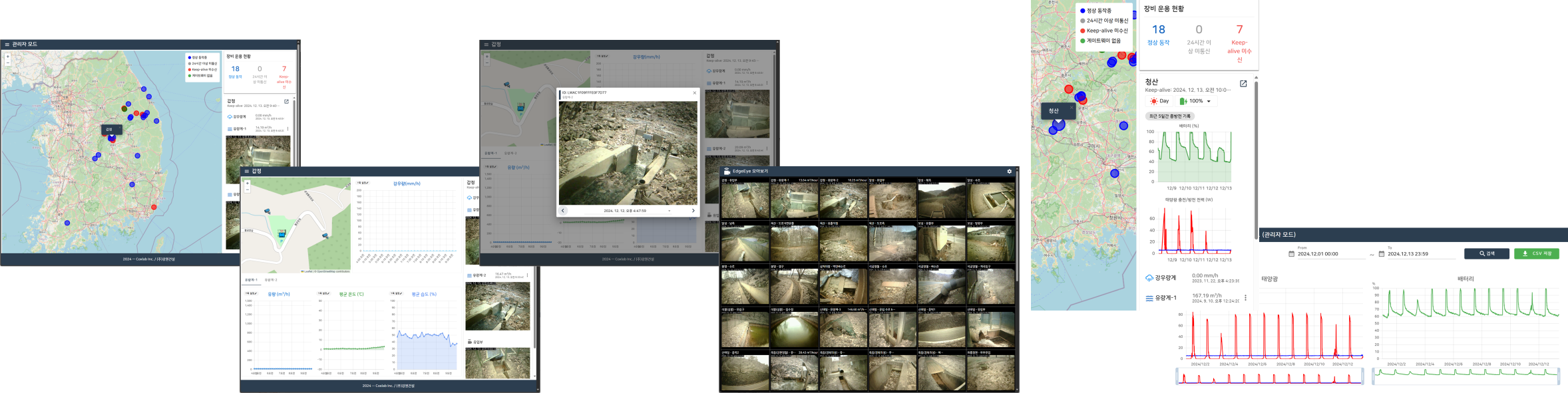
Task: Open 청산 detail via external-link icon
Action: coord(1243,84)
